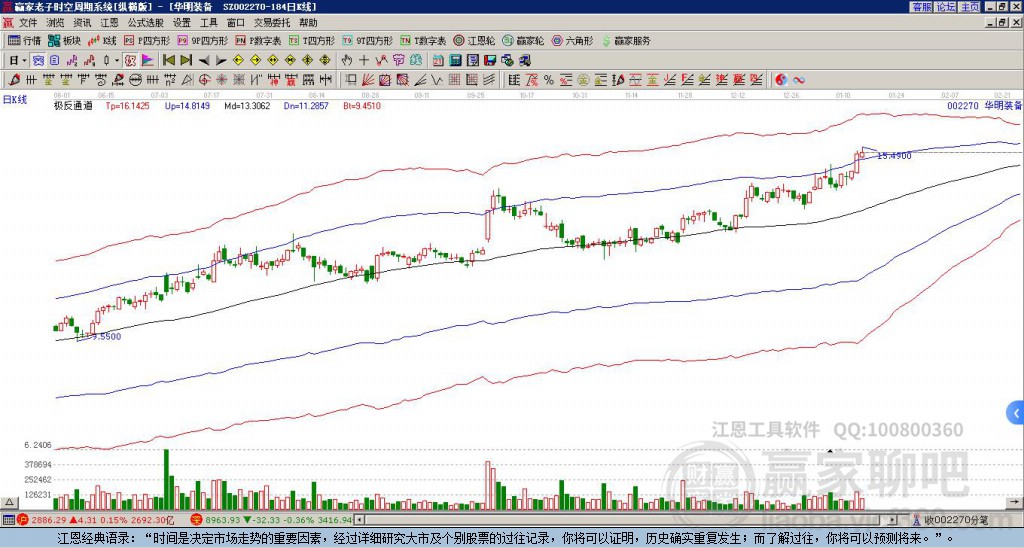Click the yin-yang icon
The height and width of the screenshot is (548, 1024).
(781, 80)
